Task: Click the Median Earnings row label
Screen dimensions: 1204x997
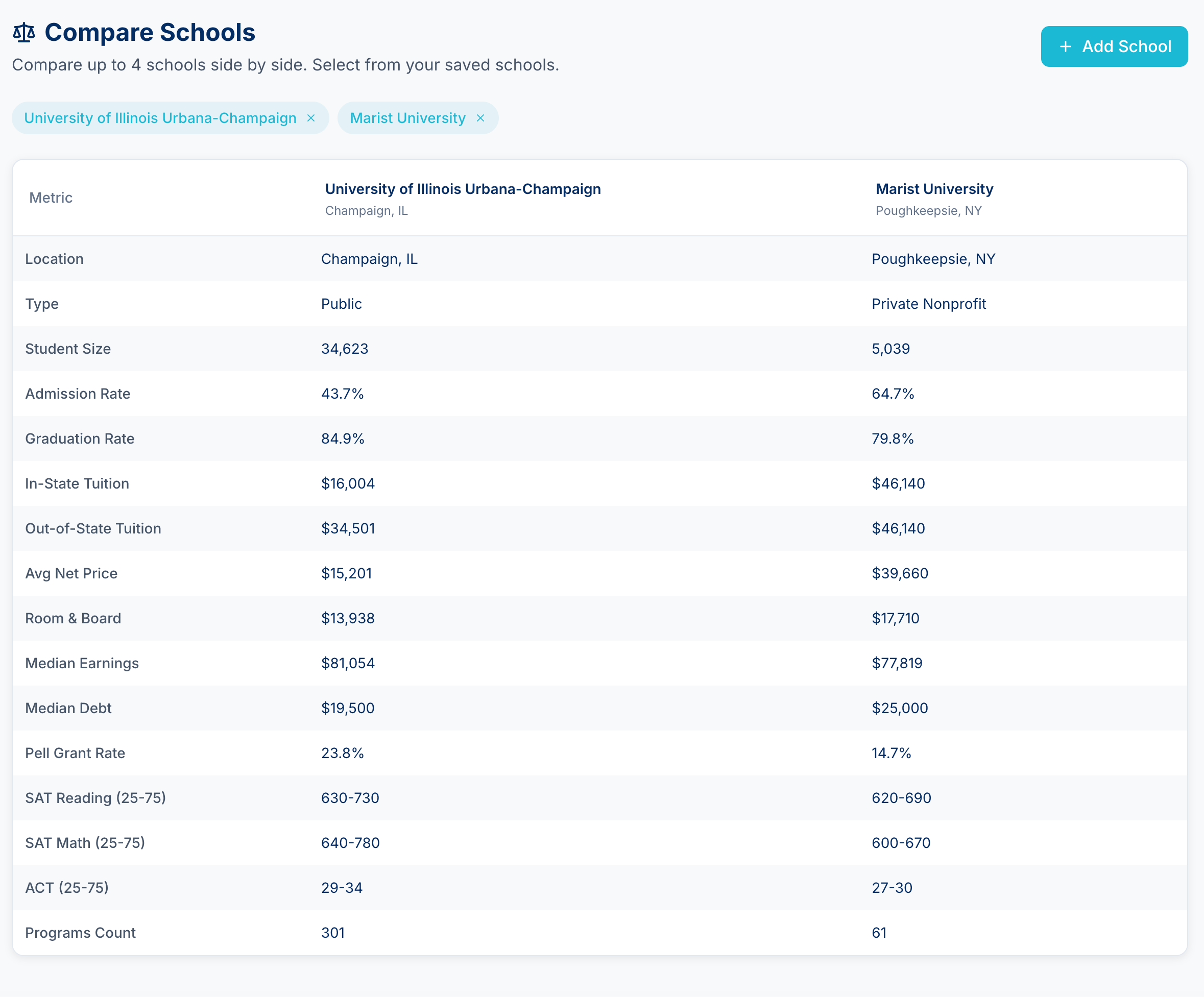Action: click(x=82, y=663)
